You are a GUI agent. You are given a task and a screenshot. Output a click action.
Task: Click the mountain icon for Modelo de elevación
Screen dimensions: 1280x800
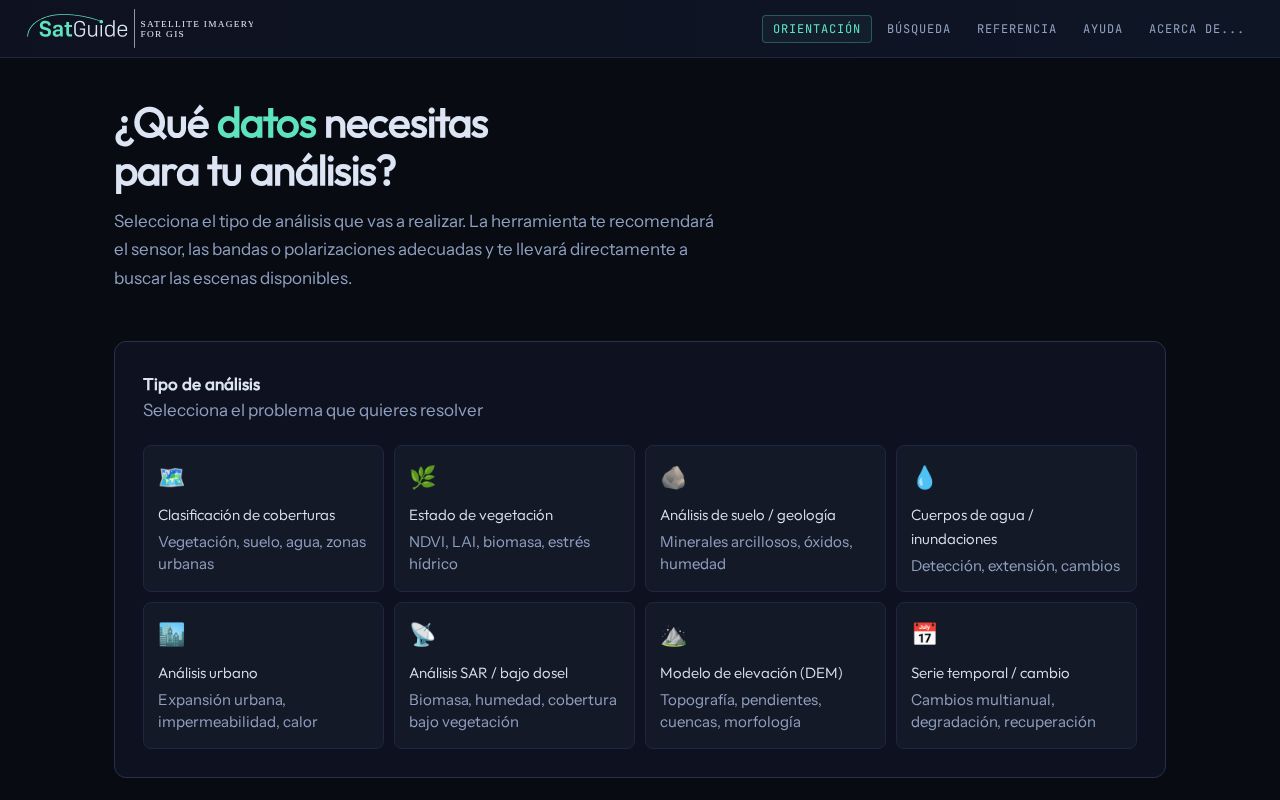click(673, 635)
